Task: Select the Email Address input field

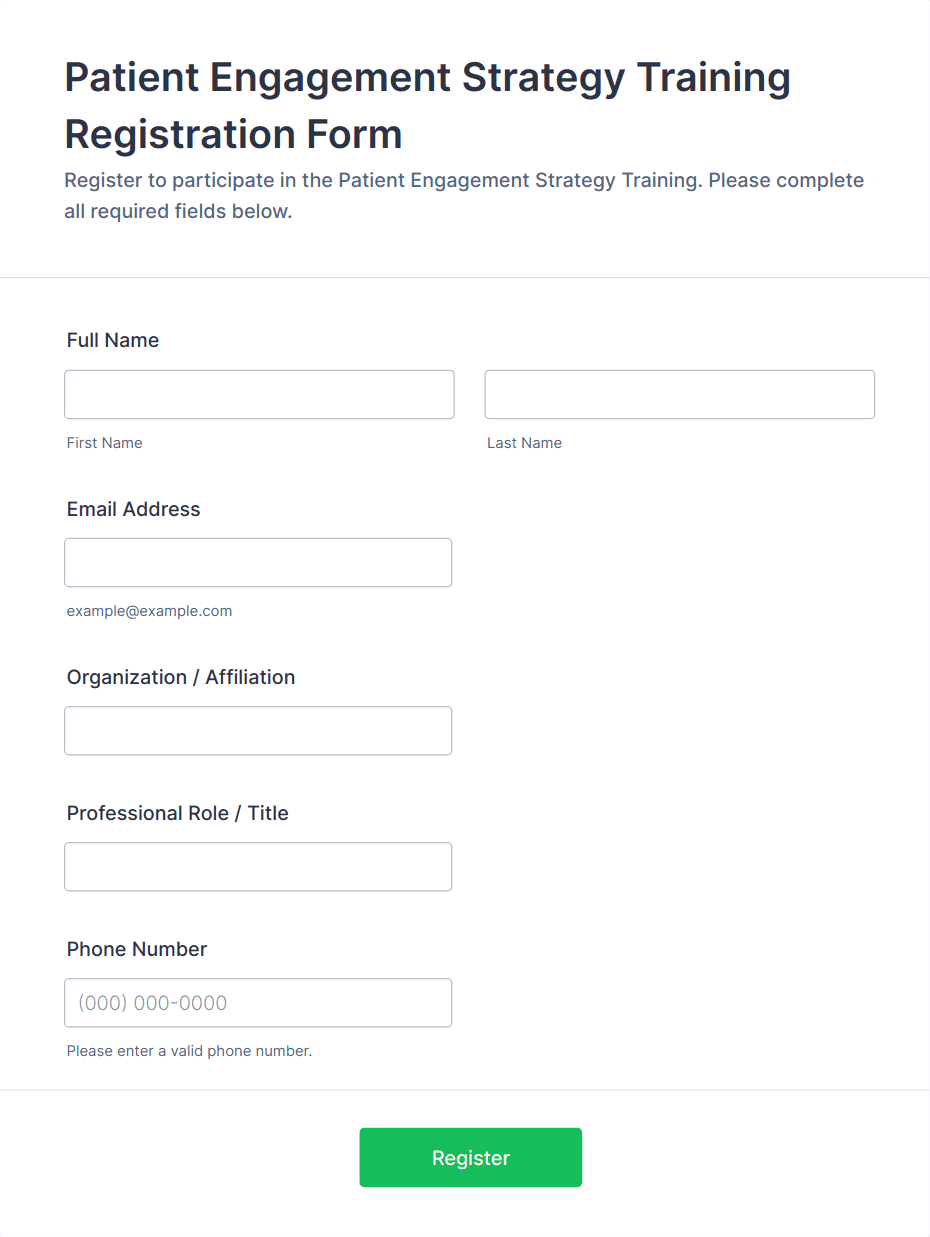Action: (x=258, y=563)
